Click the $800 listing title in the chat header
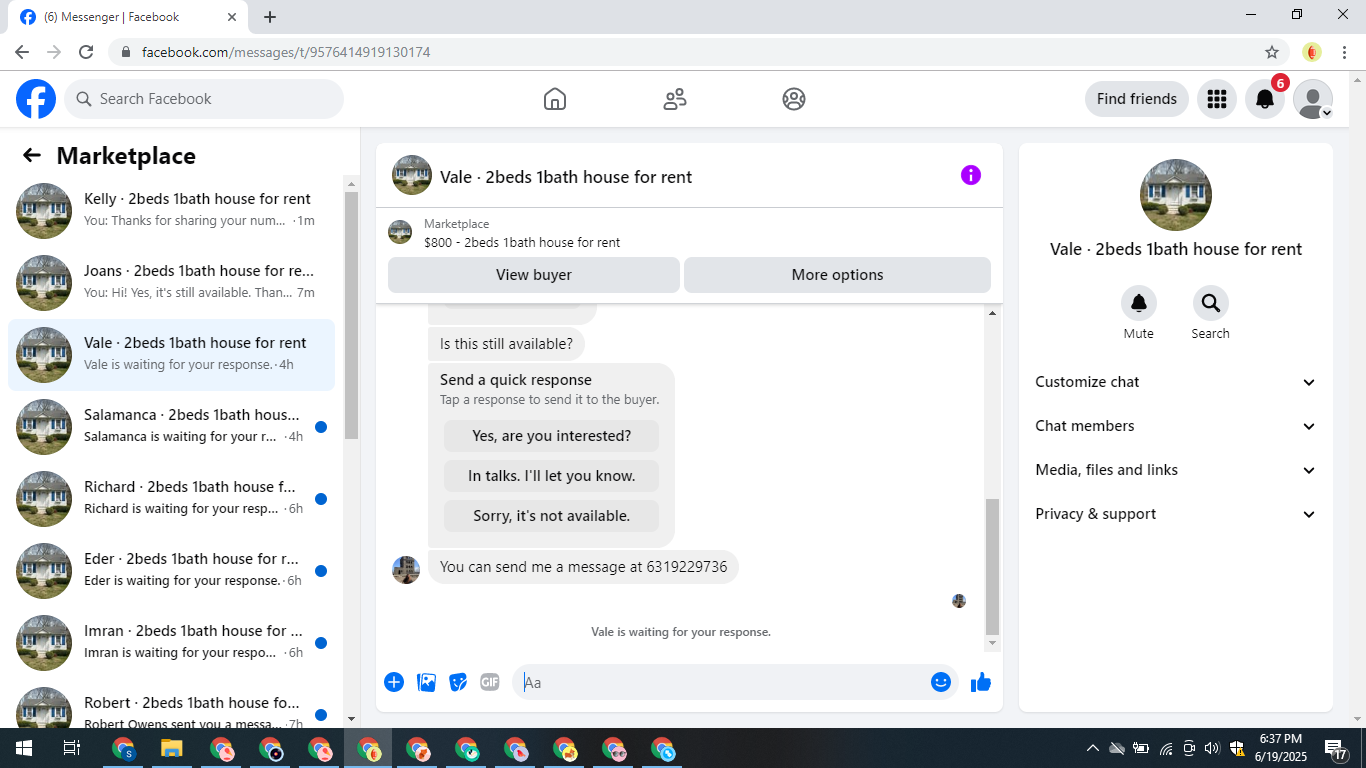The height and width of the screenshot is (768, 1366). [x=522, y=242]
